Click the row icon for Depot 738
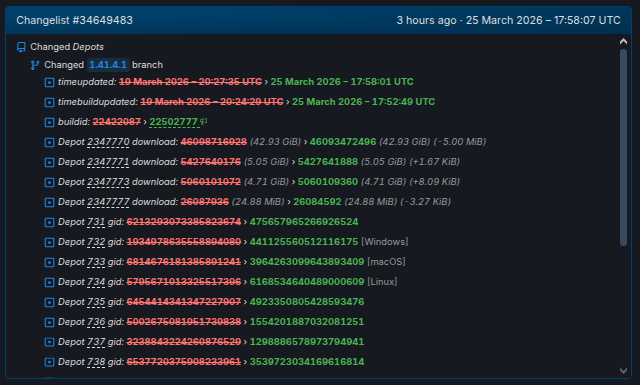 coord(49,363)
